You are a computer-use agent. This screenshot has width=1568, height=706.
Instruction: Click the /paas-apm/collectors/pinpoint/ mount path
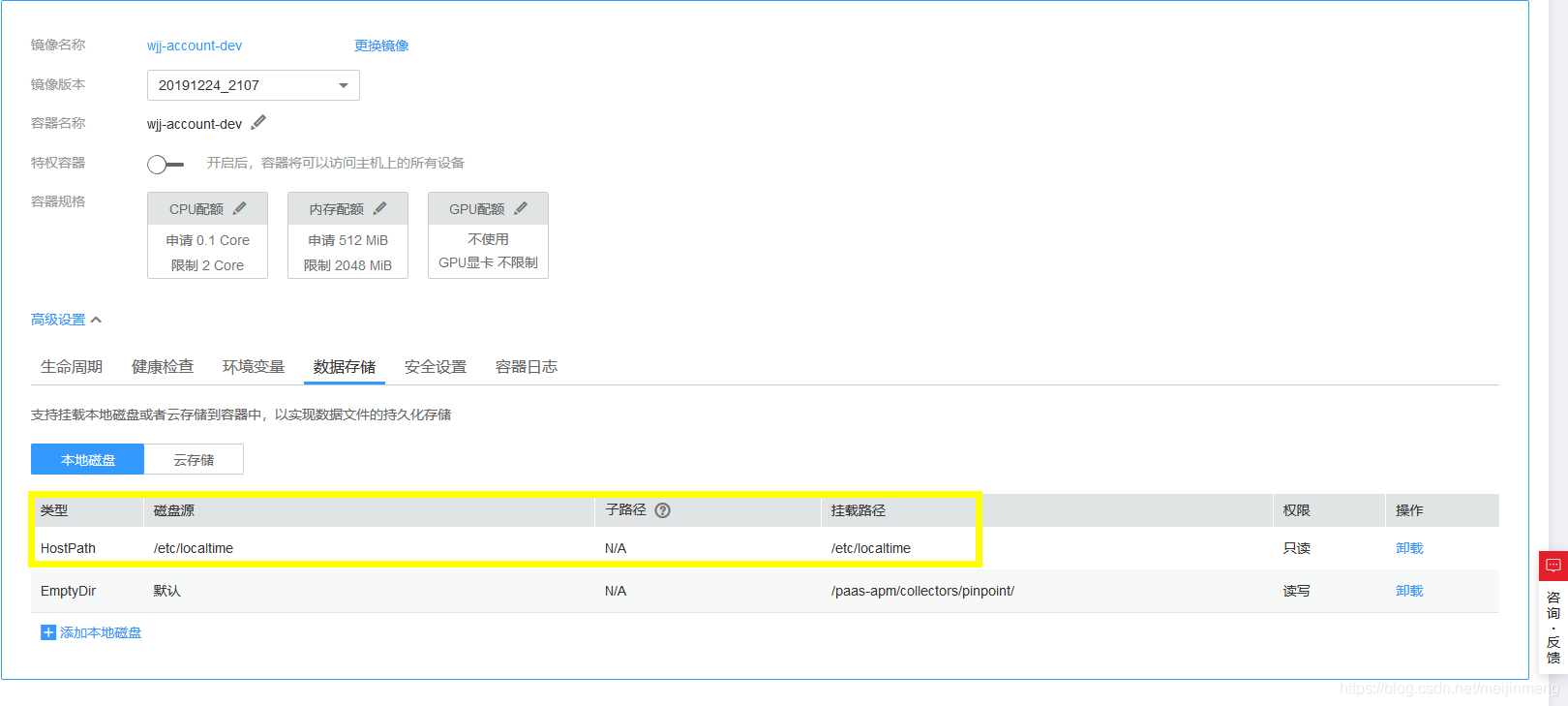point(922,591)
